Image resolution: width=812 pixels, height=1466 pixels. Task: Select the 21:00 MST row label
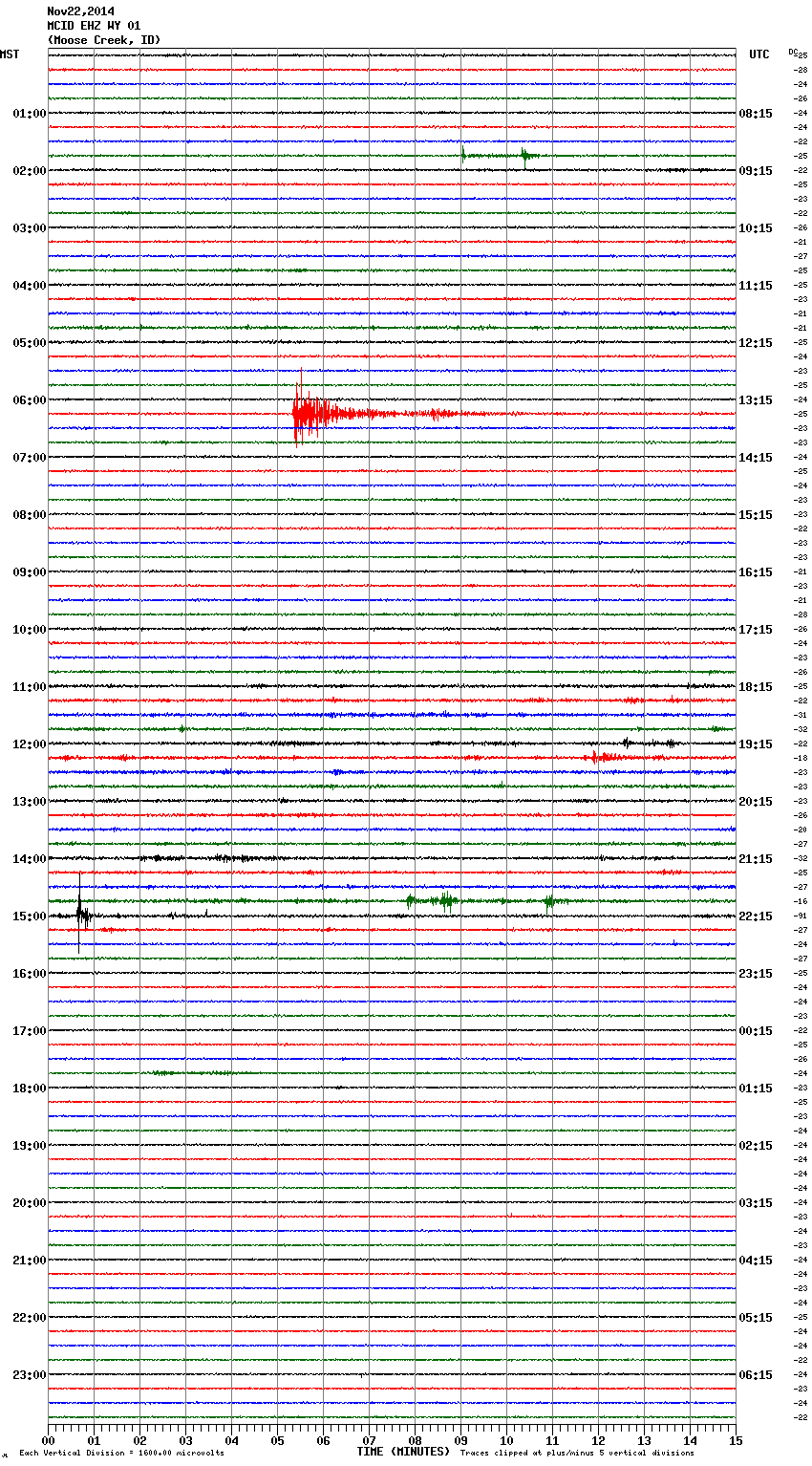click(x=30, y=1261)
